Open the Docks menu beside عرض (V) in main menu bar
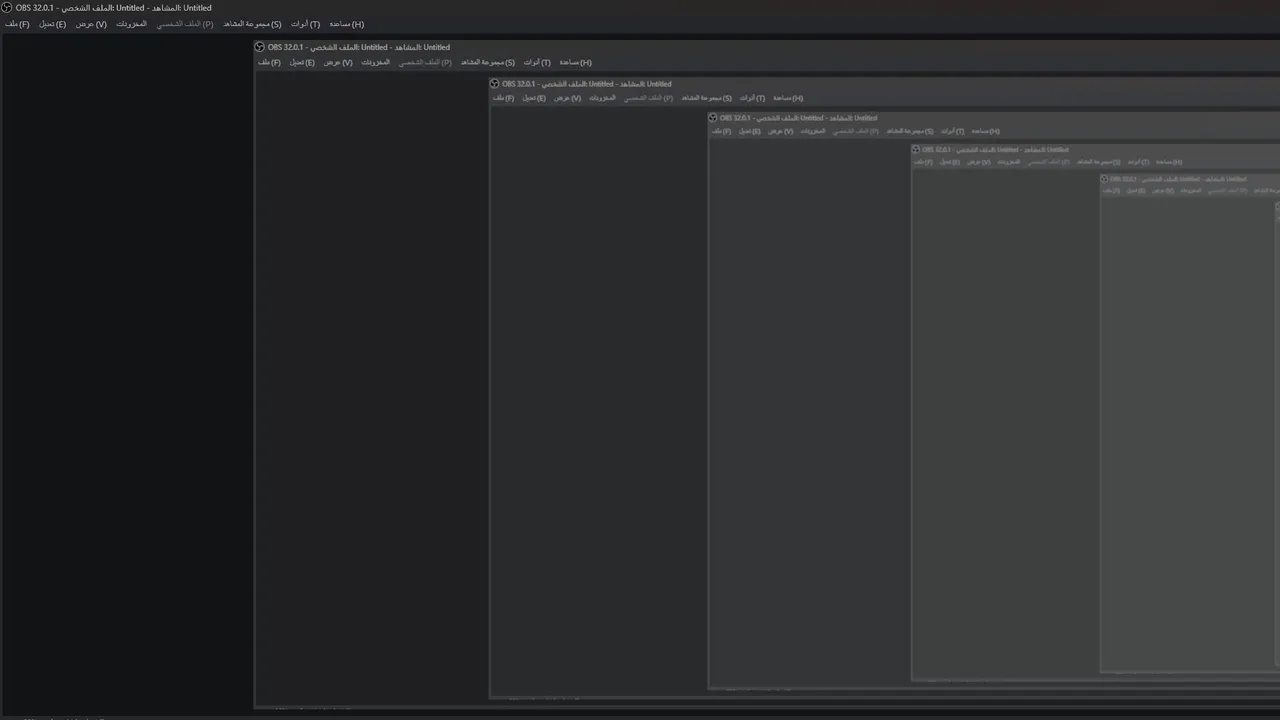 [131, 24]
